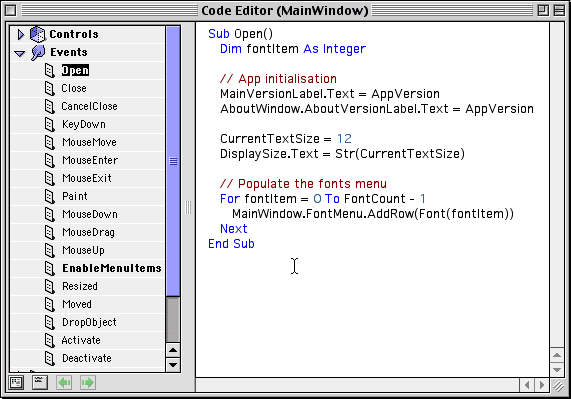
Task: Click the 'App initialisation' comment line
Action: coord(278,79)
